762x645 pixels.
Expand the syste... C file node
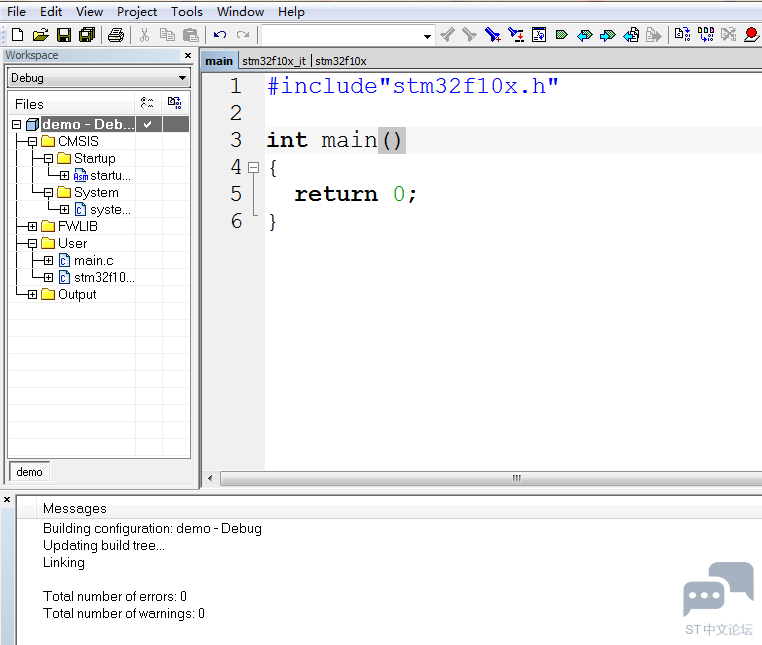coord(65,209)
